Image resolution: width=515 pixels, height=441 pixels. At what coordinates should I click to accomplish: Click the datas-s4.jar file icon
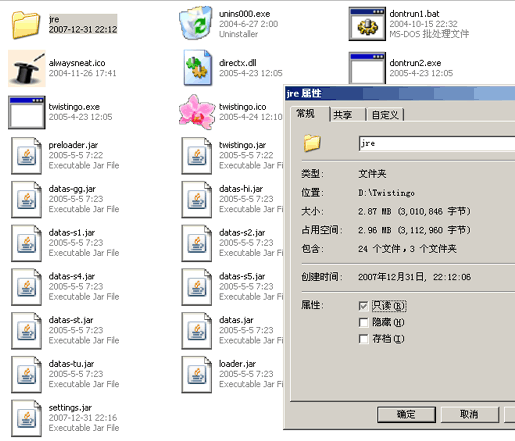pyautogui.click(x=27, y=287)
